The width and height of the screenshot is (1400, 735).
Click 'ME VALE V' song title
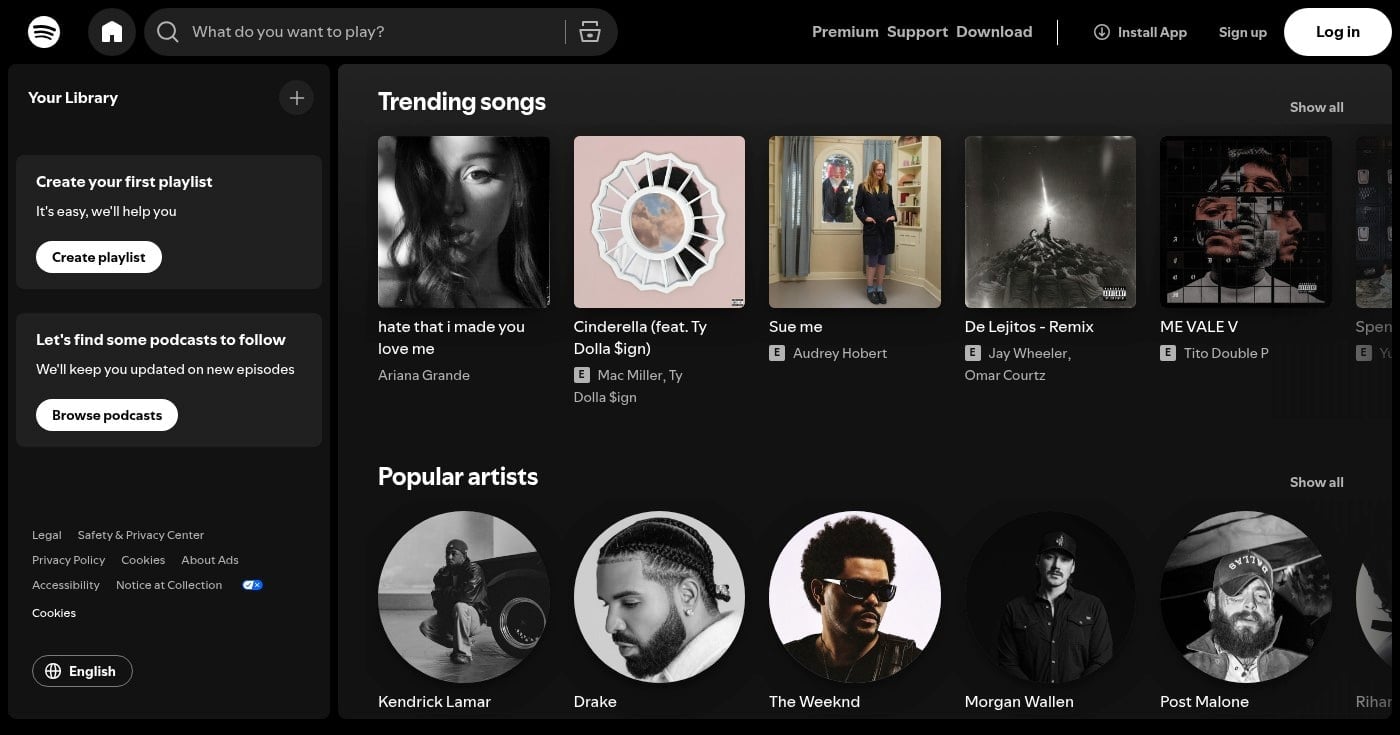click(1199, 327)
